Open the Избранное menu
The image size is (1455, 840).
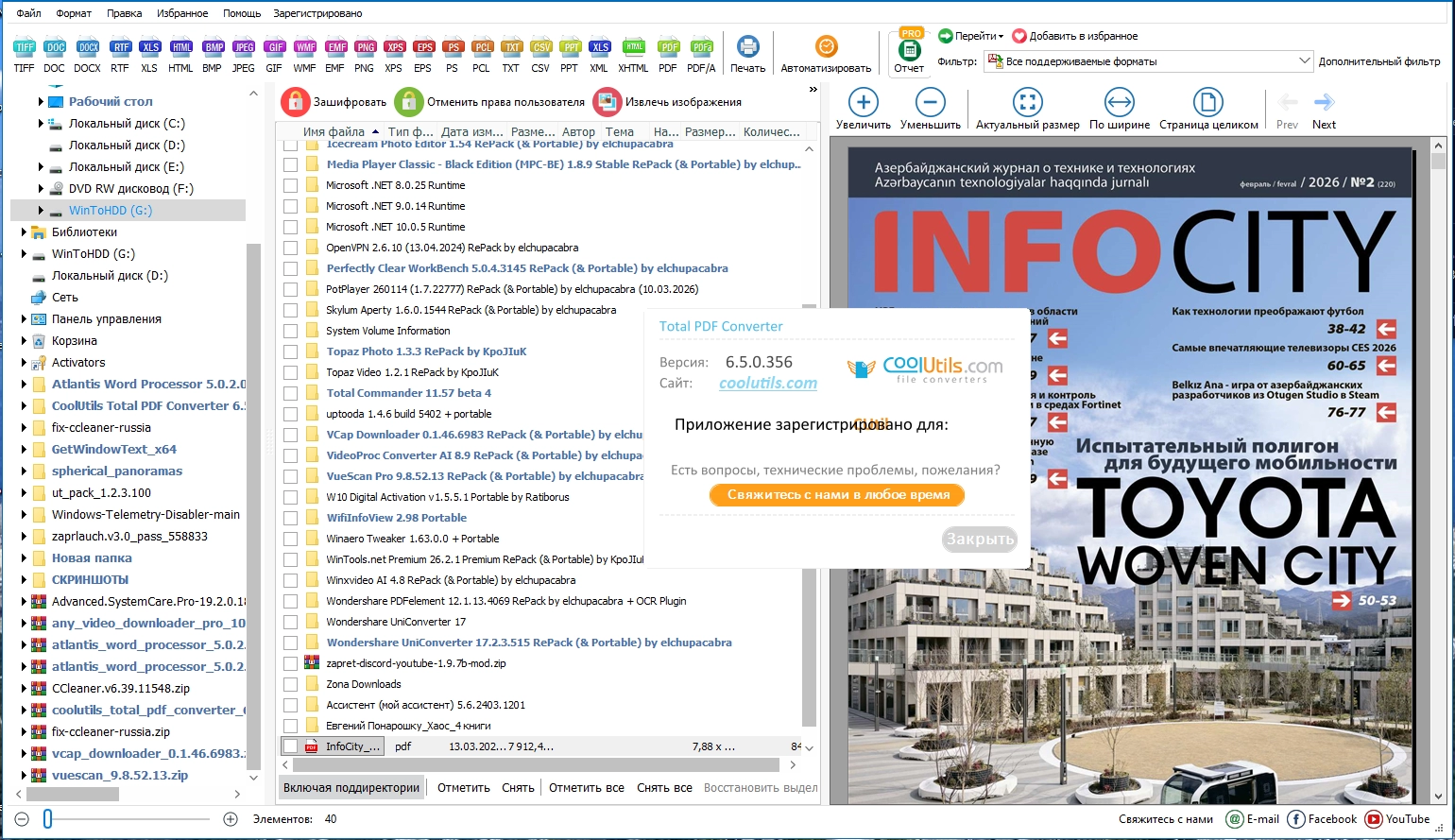(182, 13)
